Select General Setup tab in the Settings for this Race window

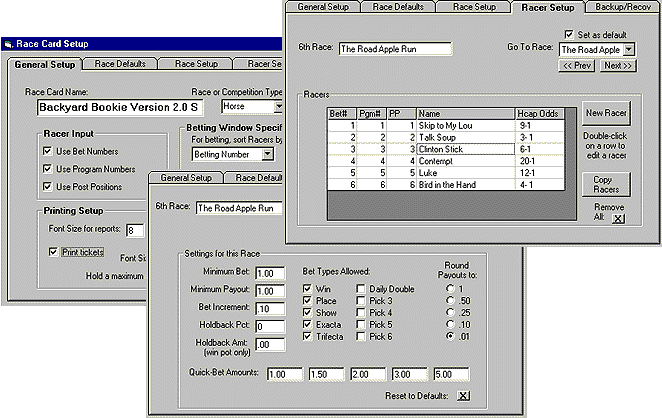tap(186, 178)
